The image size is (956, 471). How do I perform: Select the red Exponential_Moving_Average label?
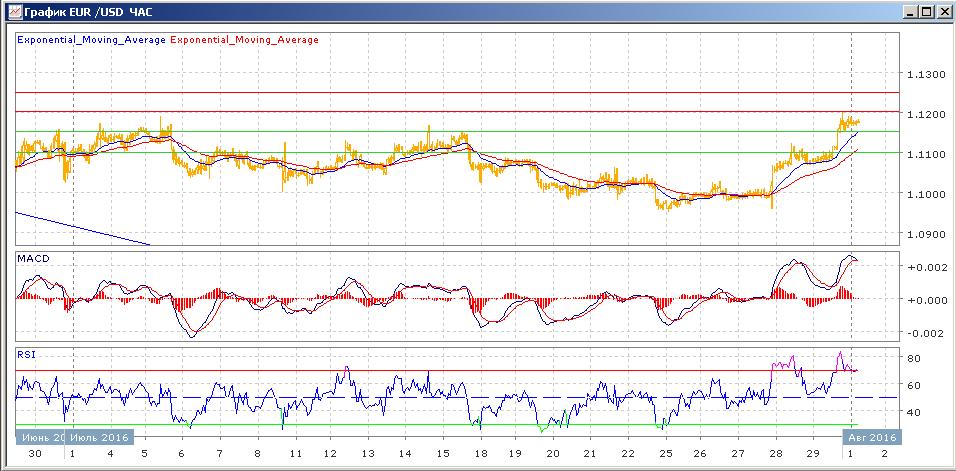coord(244,40)
